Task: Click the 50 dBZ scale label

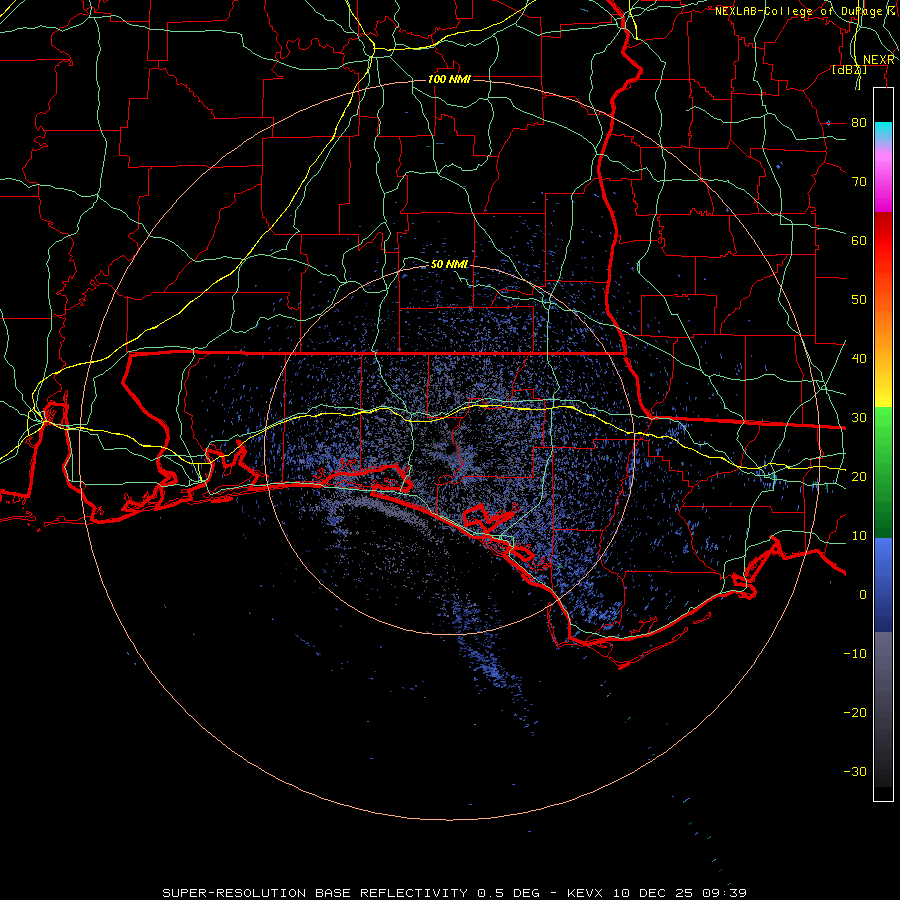Action: [859, 300]
